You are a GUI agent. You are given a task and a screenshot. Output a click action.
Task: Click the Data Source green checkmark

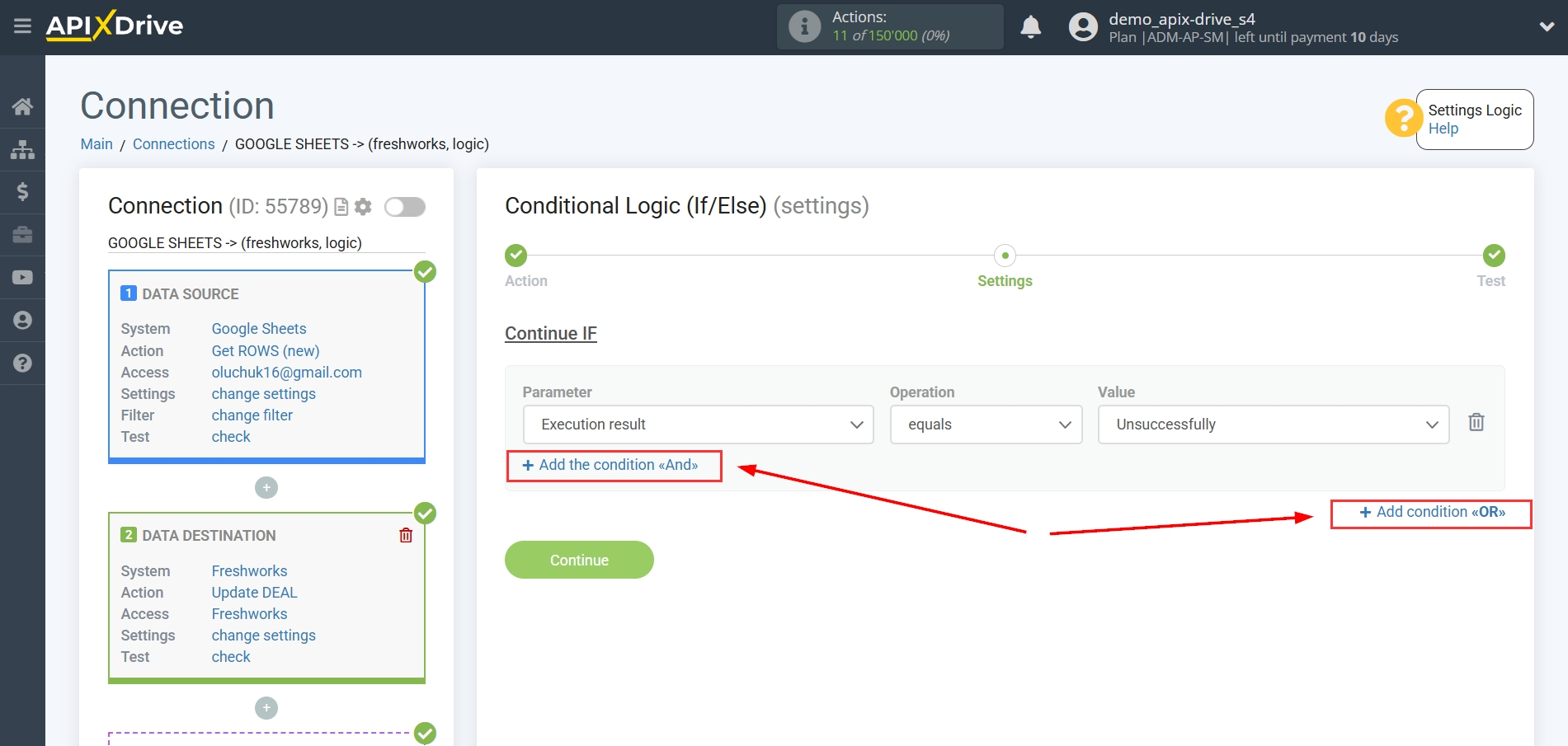(x=425, y=271)
